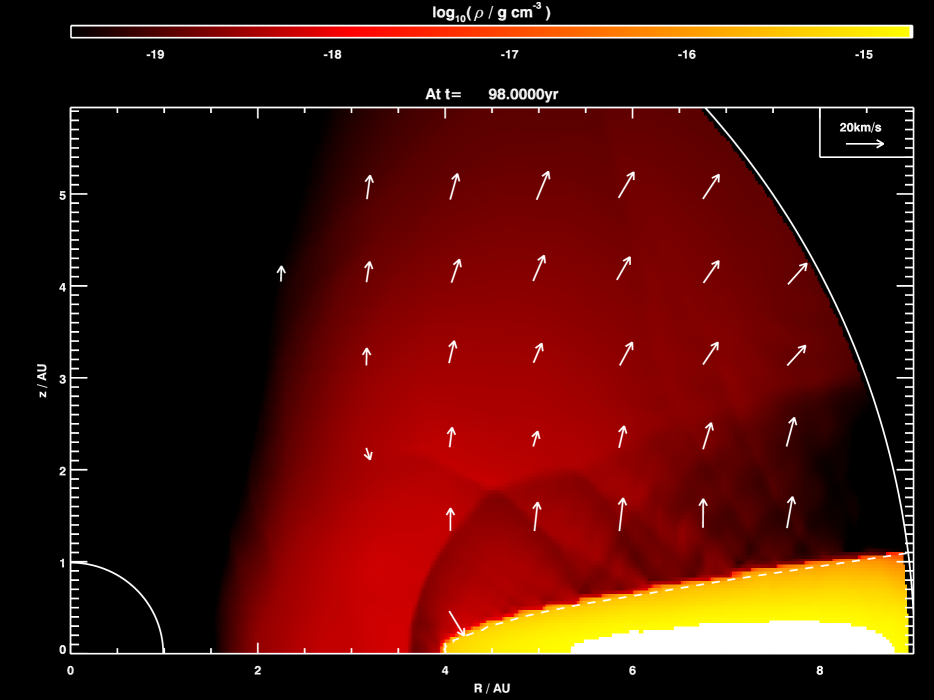Click the 3 tick label on z axis

63,378
